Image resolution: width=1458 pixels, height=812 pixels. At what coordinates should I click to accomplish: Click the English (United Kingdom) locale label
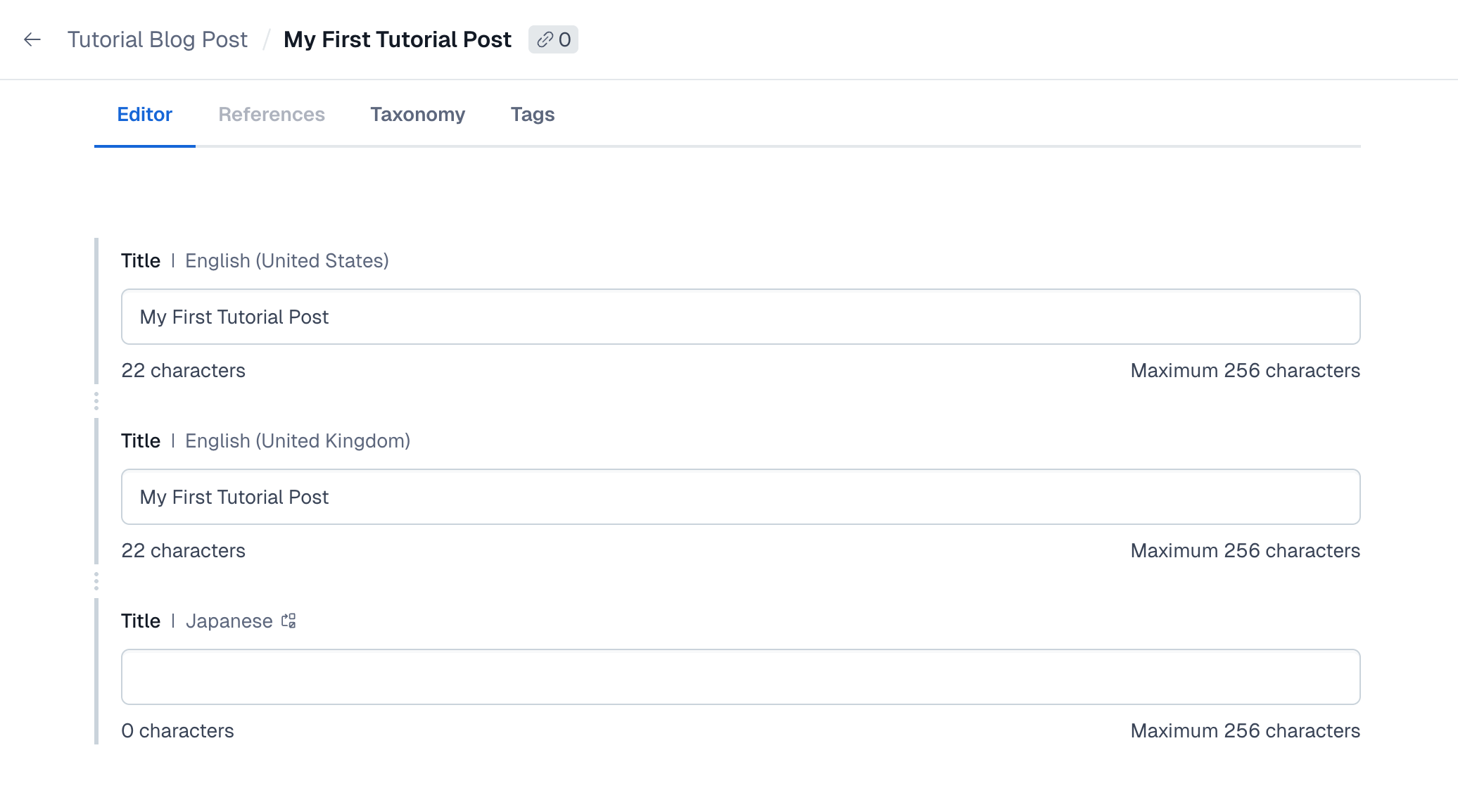coord(297,441)
